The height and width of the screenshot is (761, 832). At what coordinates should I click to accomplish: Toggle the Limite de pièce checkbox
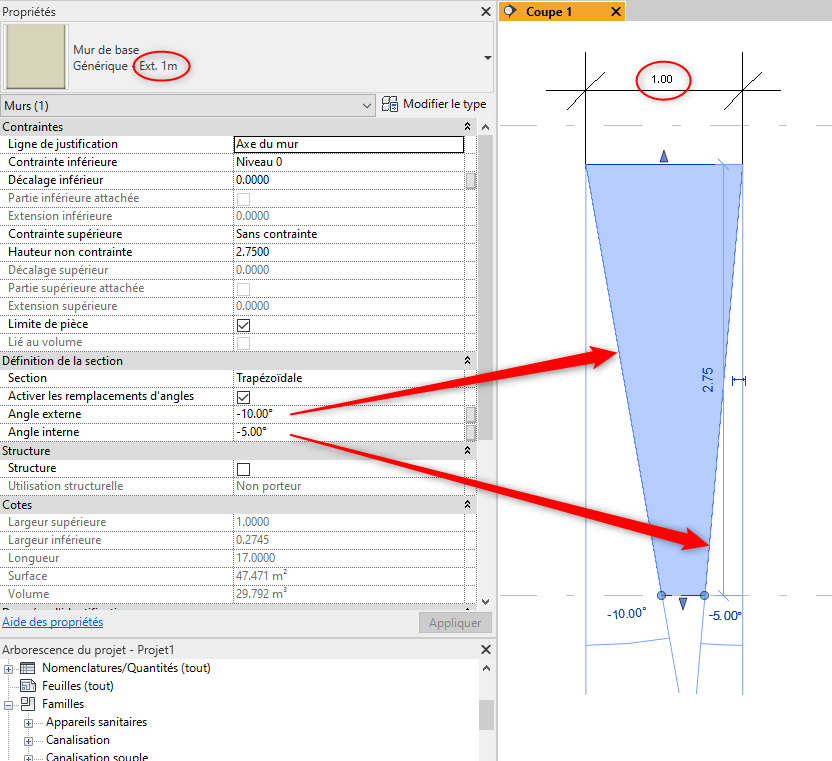pyautogui.click(x=243, y=325)
